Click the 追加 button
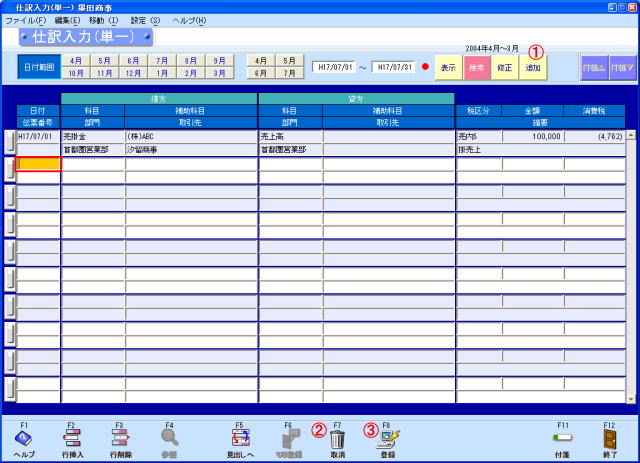The width and height of the screenshot is (640, 463). (x=533, y=67)
